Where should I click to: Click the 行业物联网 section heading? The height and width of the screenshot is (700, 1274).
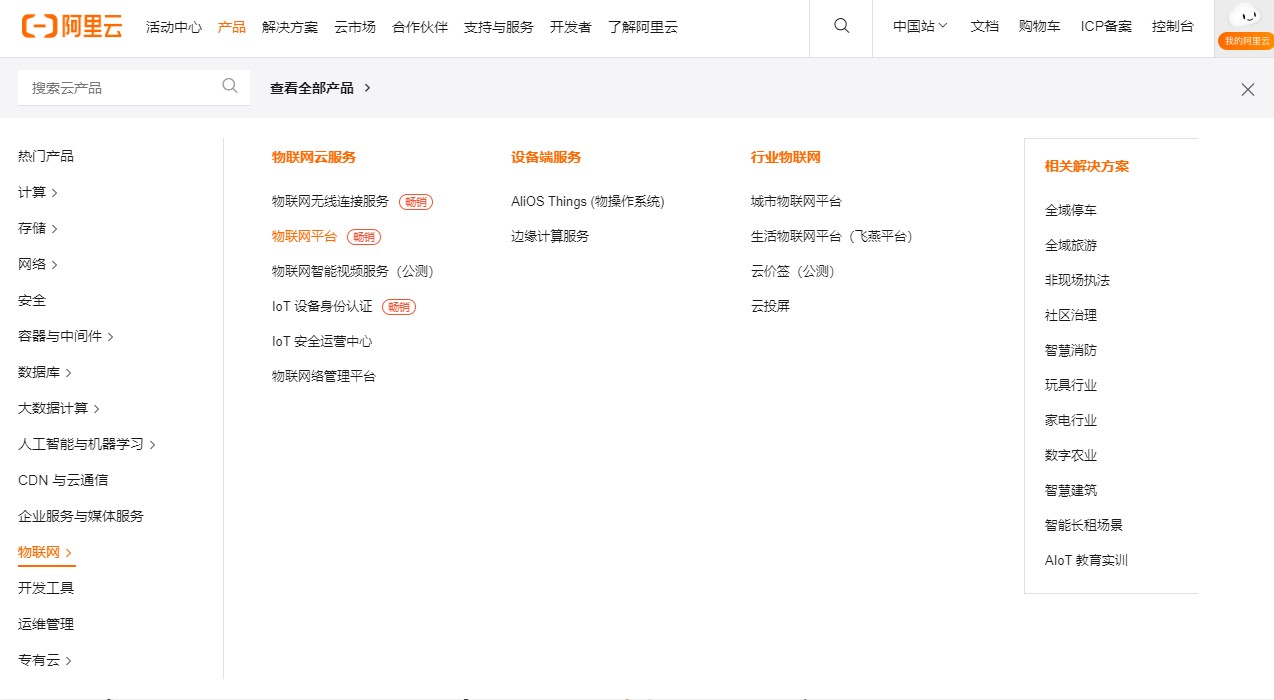tap(786, 157)
